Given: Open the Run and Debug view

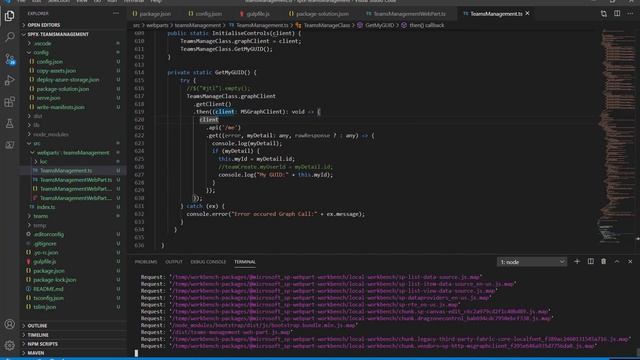Looking at the screenshot, I should [x=9, y=80].
